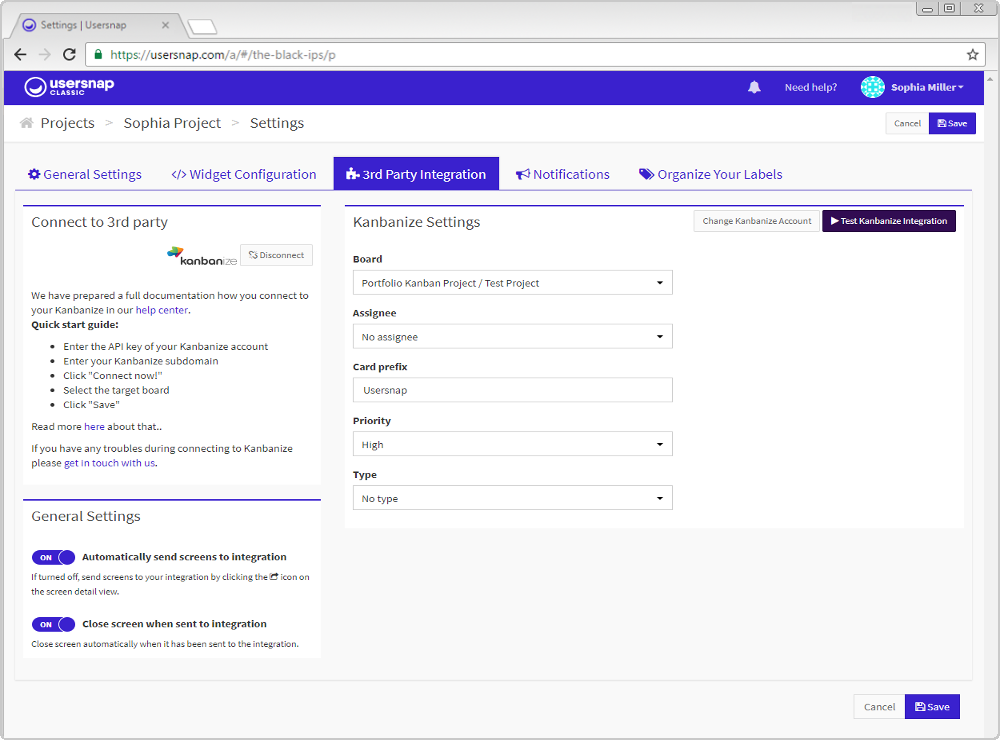Click the bottom Save button
This screenshot has height=740, width=1000.
pyautogui.click(x=932, y=706)
